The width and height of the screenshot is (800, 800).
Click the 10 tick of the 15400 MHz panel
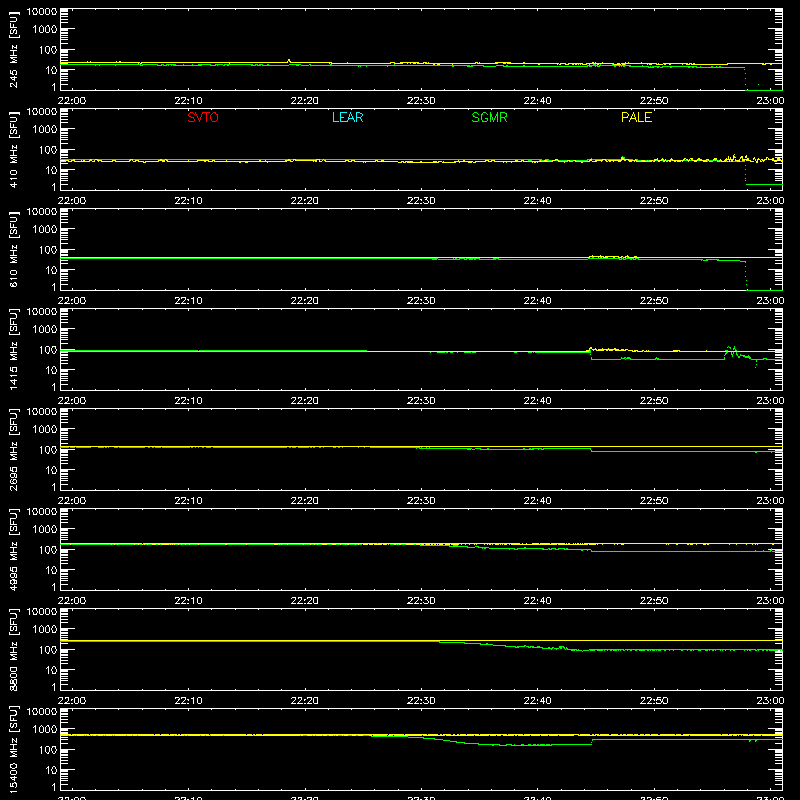51,770
